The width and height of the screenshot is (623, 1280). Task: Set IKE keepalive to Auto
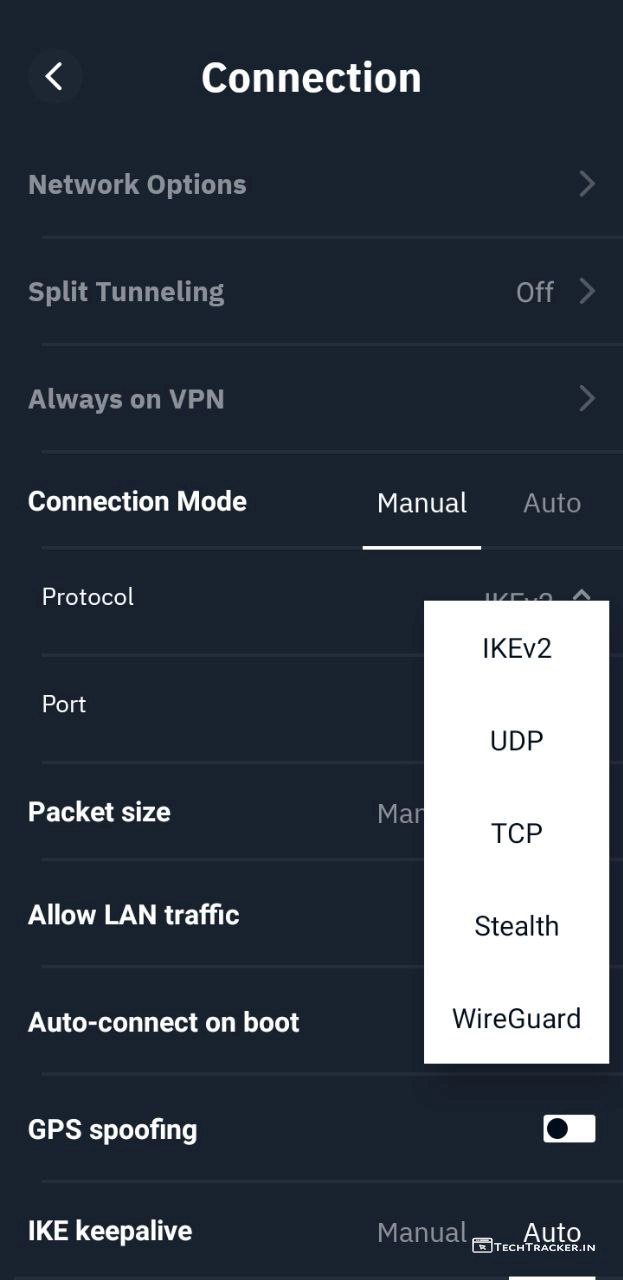coord(551,1232)
